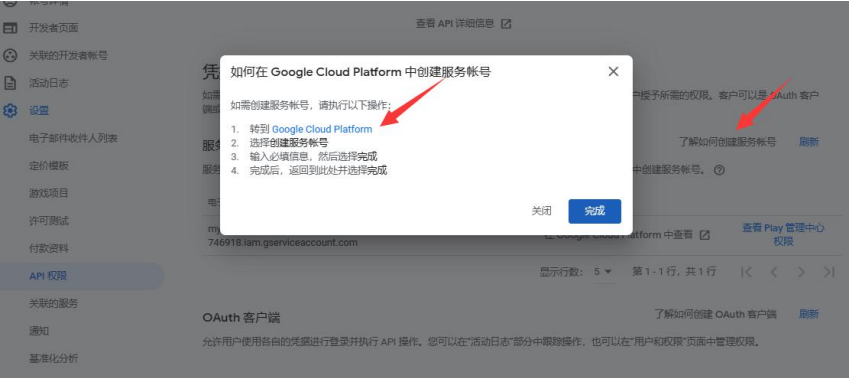Click external-link icon beside 查看 API 详细信息
Viewport: 851px width, 378px height.
click(x=506, y=24)
